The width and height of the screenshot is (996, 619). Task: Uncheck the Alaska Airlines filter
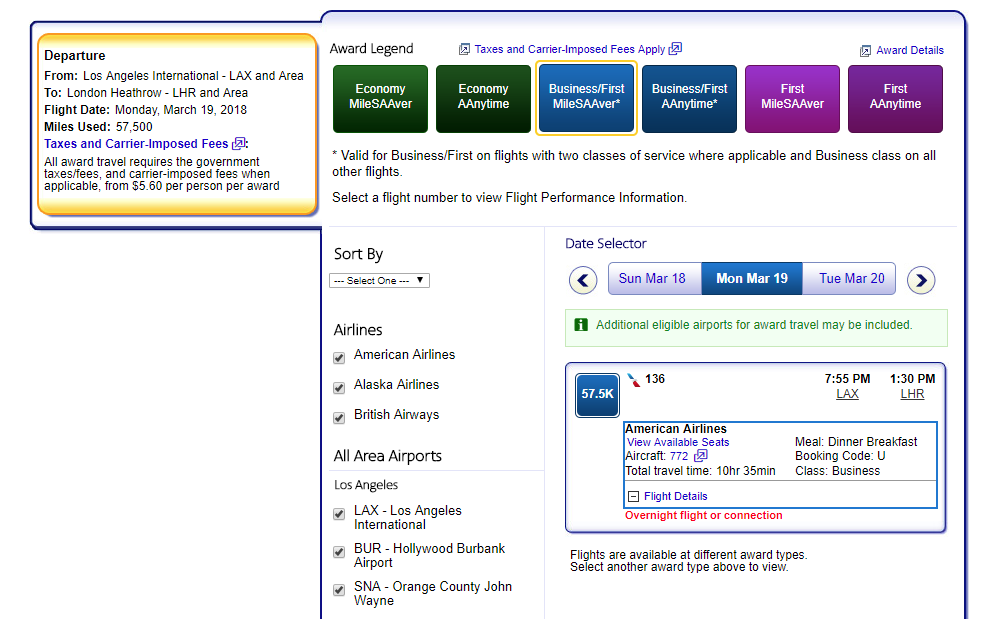339,386
